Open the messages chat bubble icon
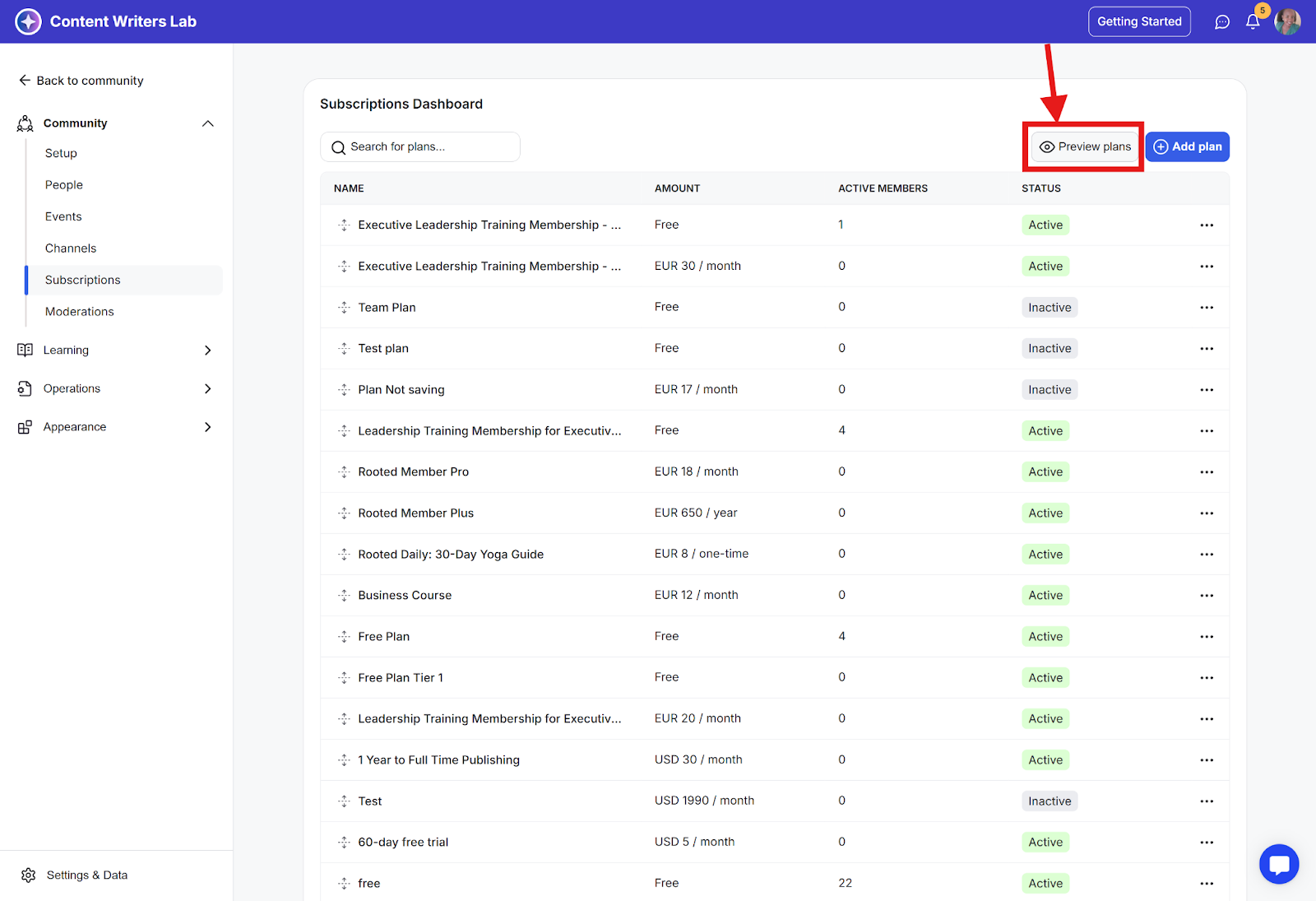 [1222, 22]
